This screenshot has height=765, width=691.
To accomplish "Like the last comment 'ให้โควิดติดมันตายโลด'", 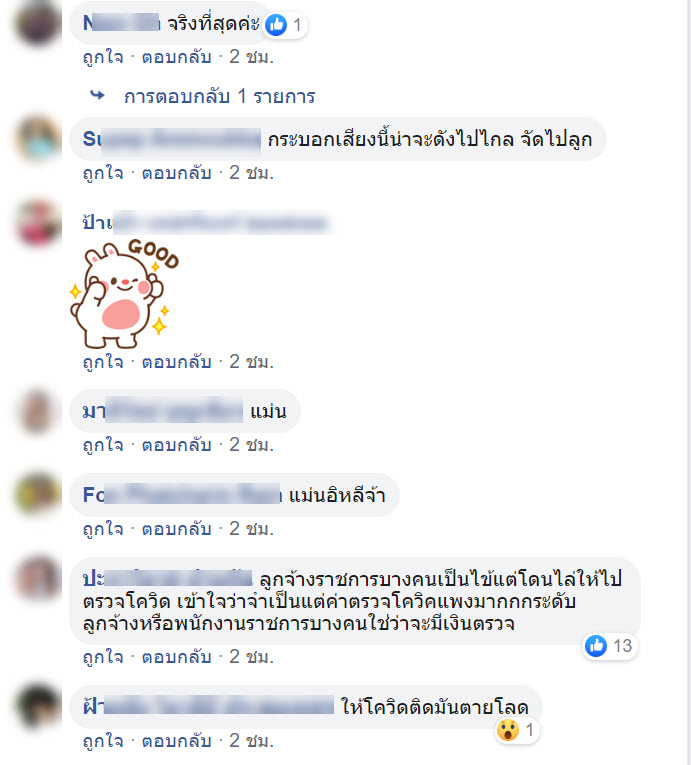I will (x=103, y=741).
